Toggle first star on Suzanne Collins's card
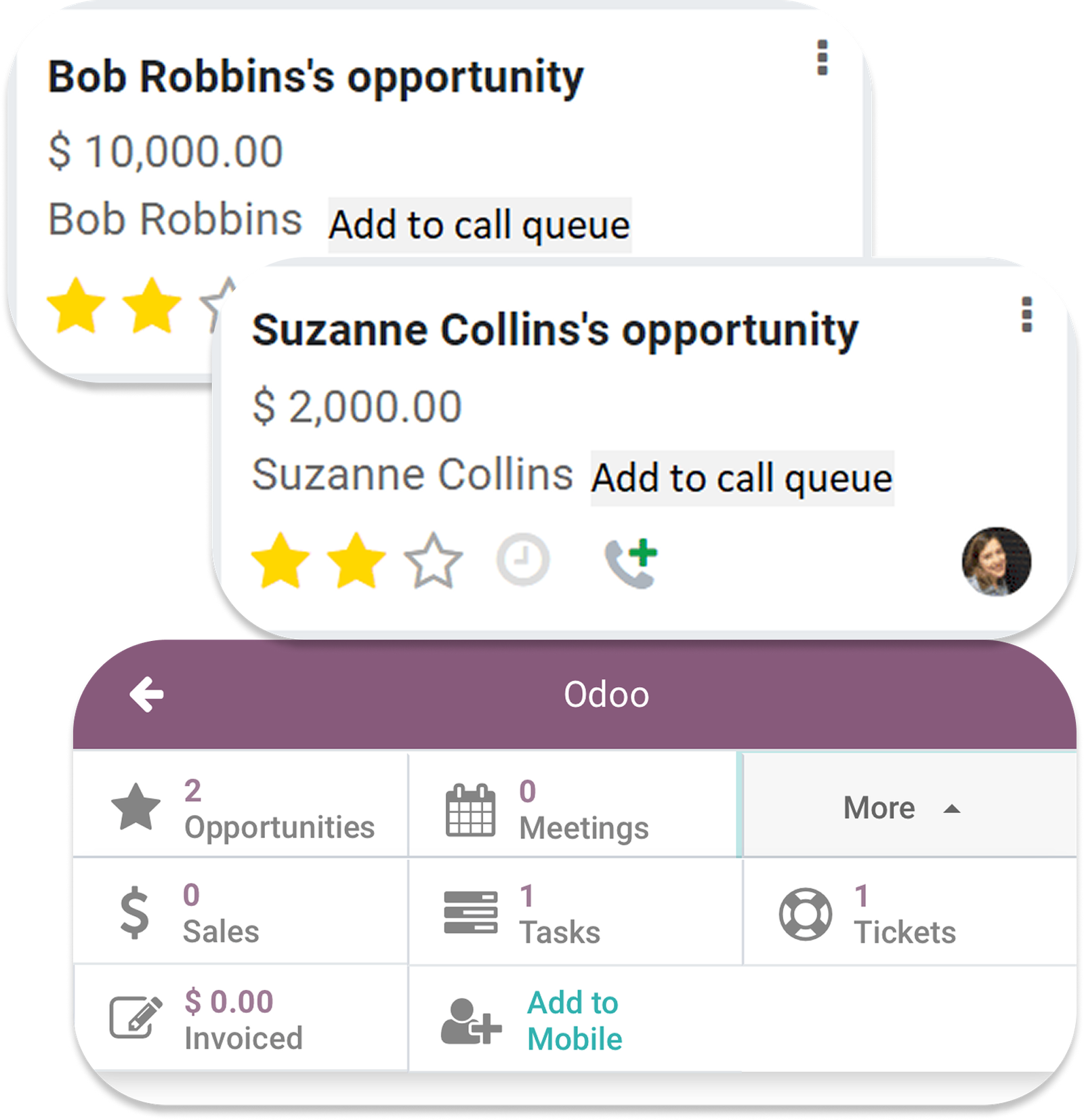1084x1120 pixels. 280,560
